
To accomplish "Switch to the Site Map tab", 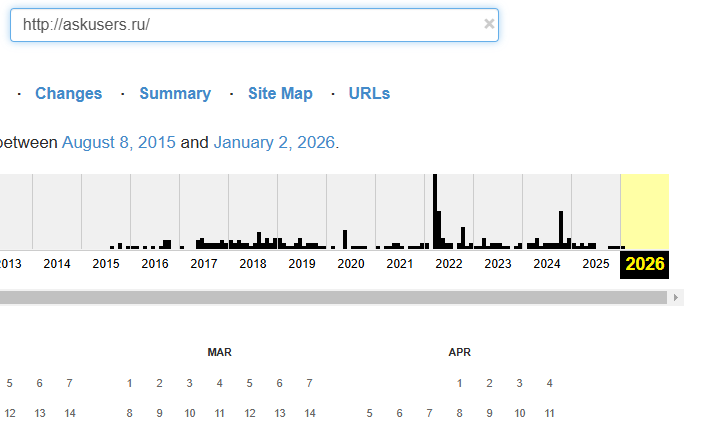I will 280,94.
